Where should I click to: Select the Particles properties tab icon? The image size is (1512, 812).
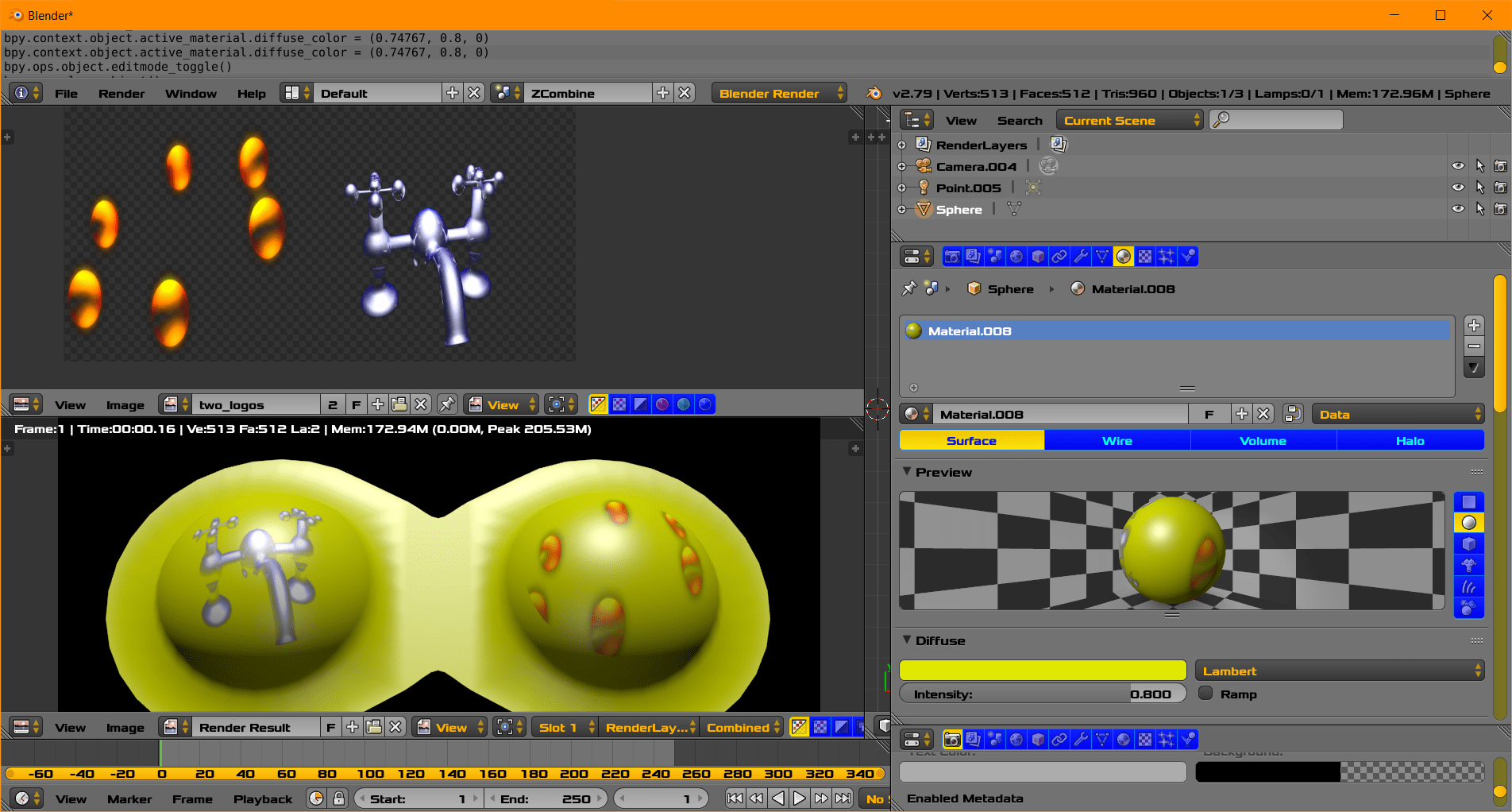pos(1167,256)
